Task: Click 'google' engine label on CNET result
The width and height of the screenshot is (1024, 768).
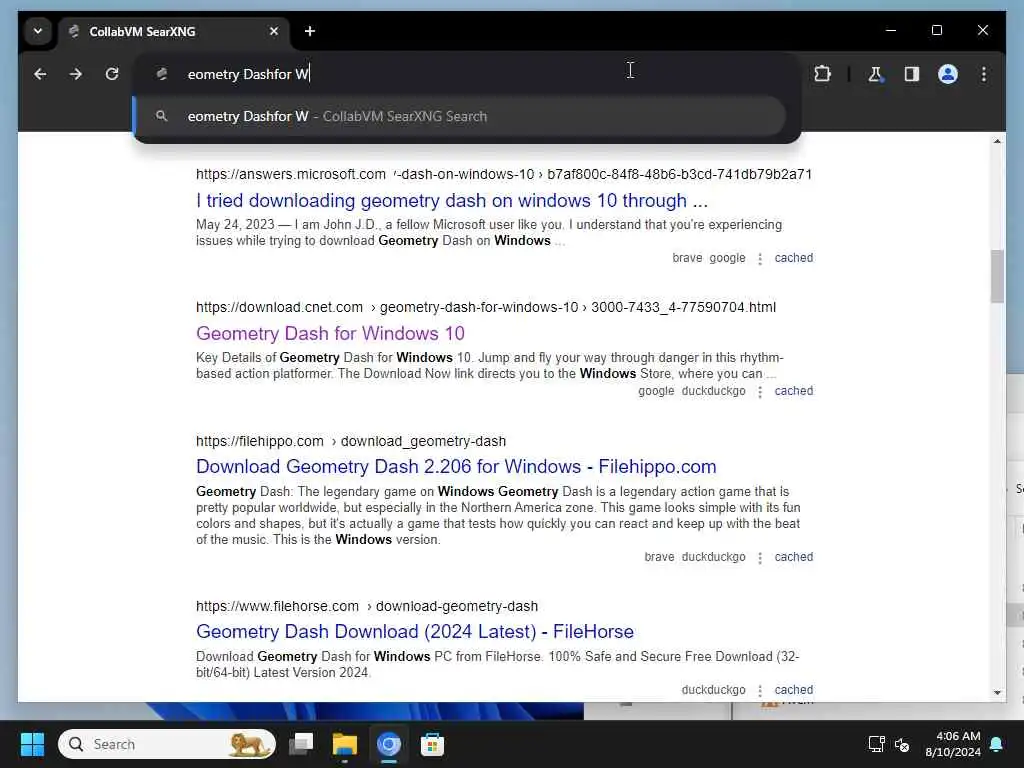Action: point(656,391)
